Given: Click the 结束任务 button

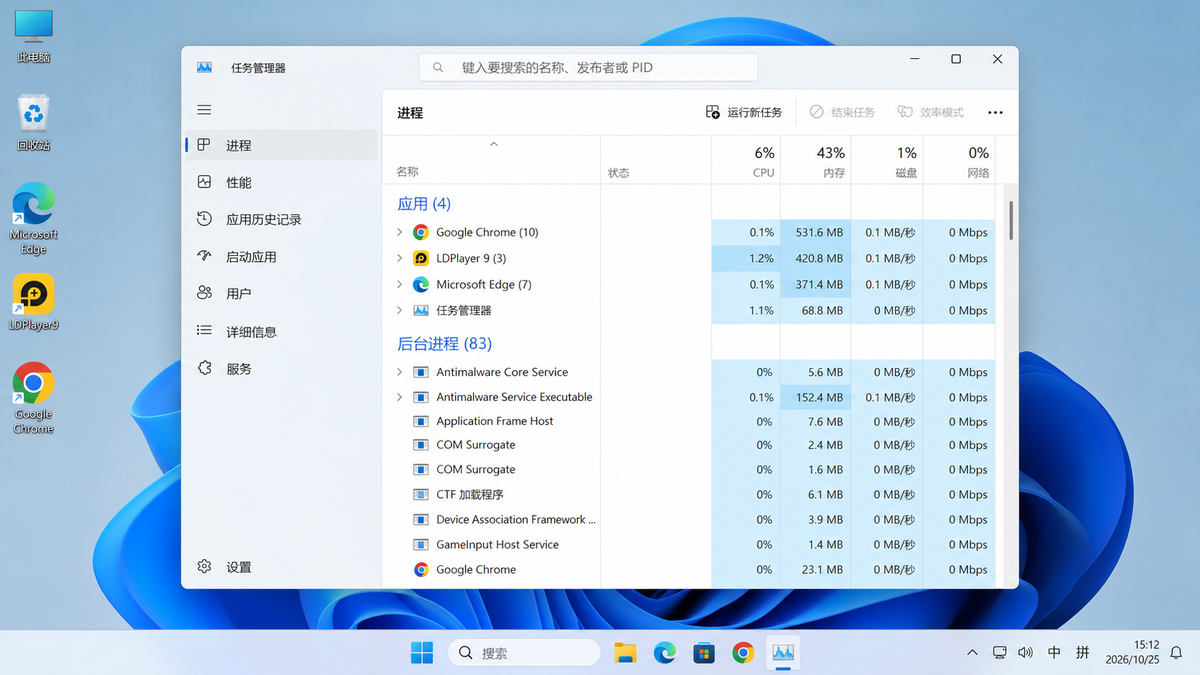Looking at the screenshot, I should coord(843,113).
